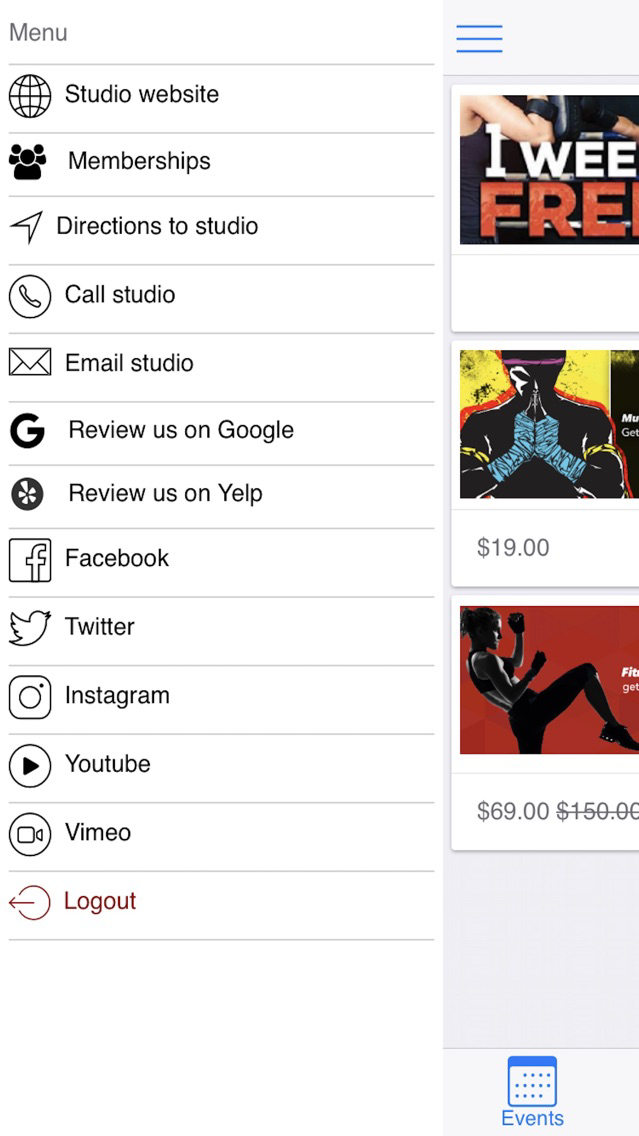The image size is (639, 1136).
Task: Open the Memberships people icon
Action: coord(28,162)
